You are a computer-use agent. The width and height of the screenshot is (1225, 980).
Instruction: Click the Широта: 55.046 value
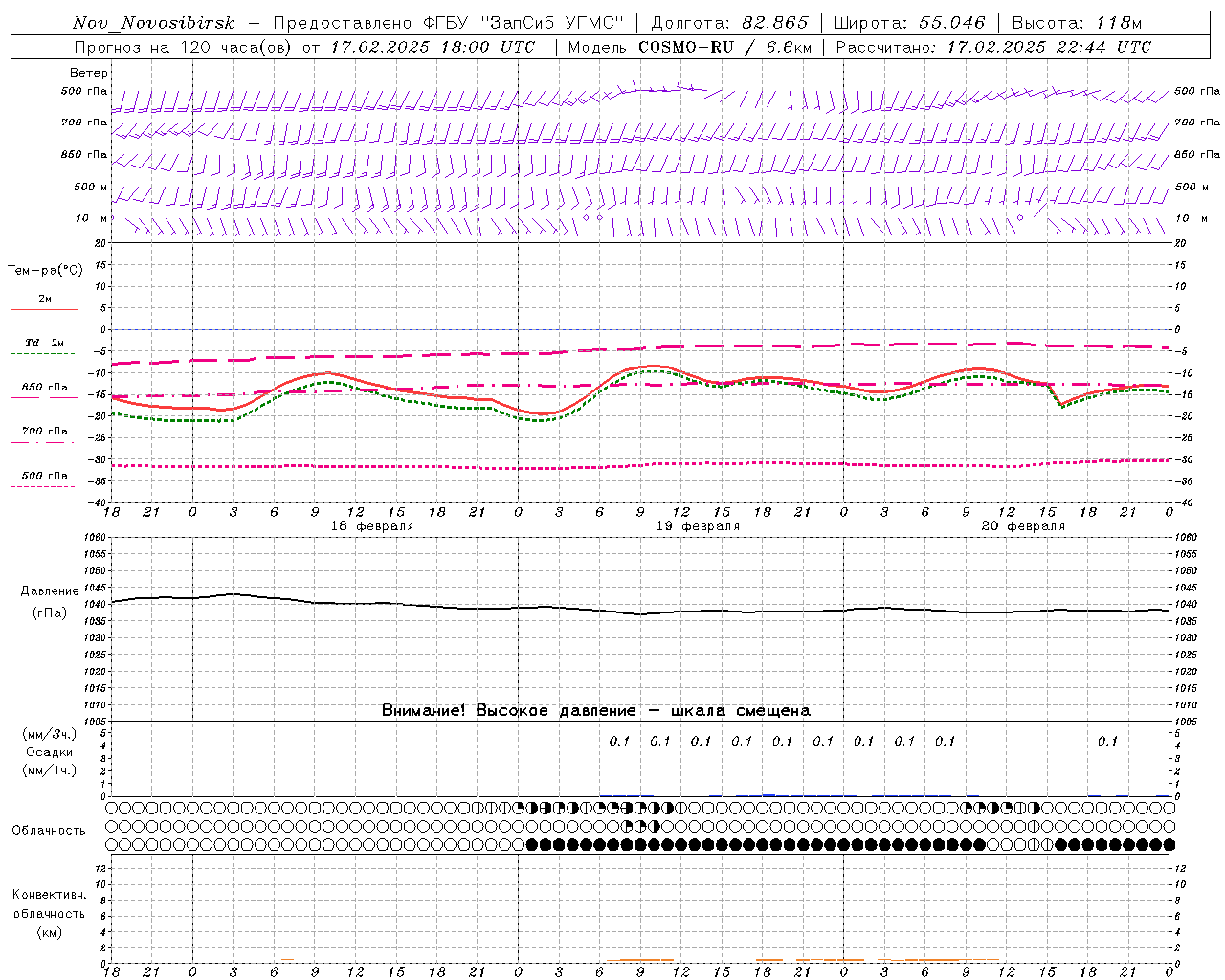(x=909, y=23)
